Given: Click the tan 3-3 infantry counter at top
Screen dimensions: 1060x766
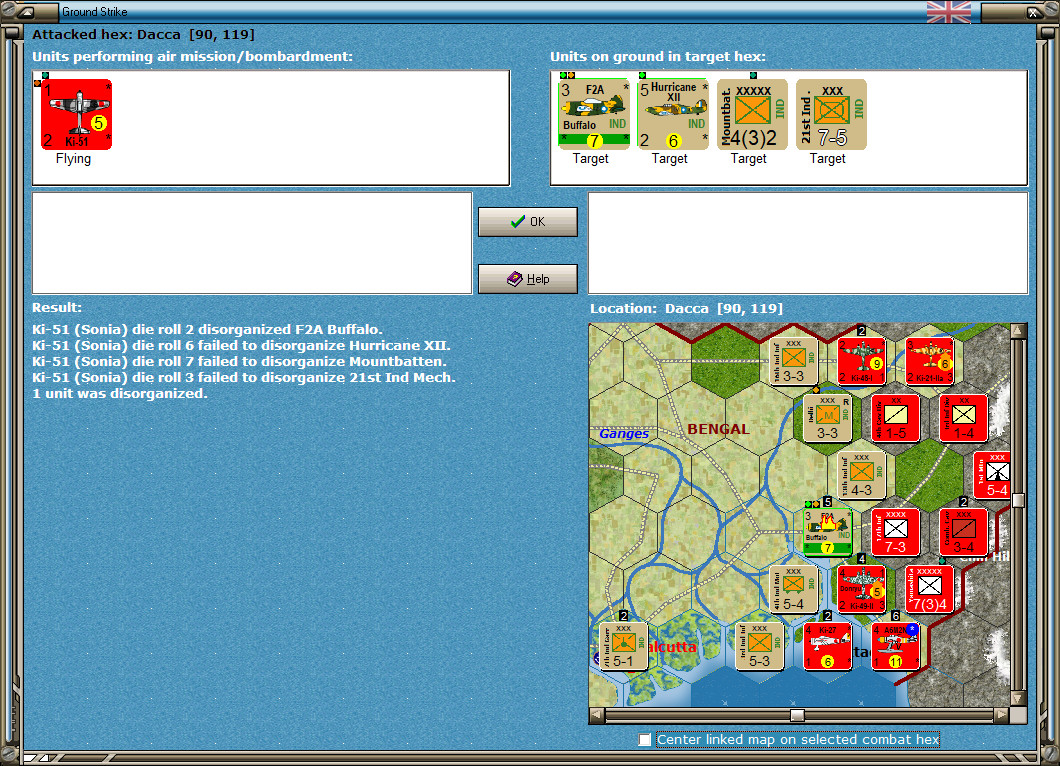Looking at the screenshot, I should point(793,360).
